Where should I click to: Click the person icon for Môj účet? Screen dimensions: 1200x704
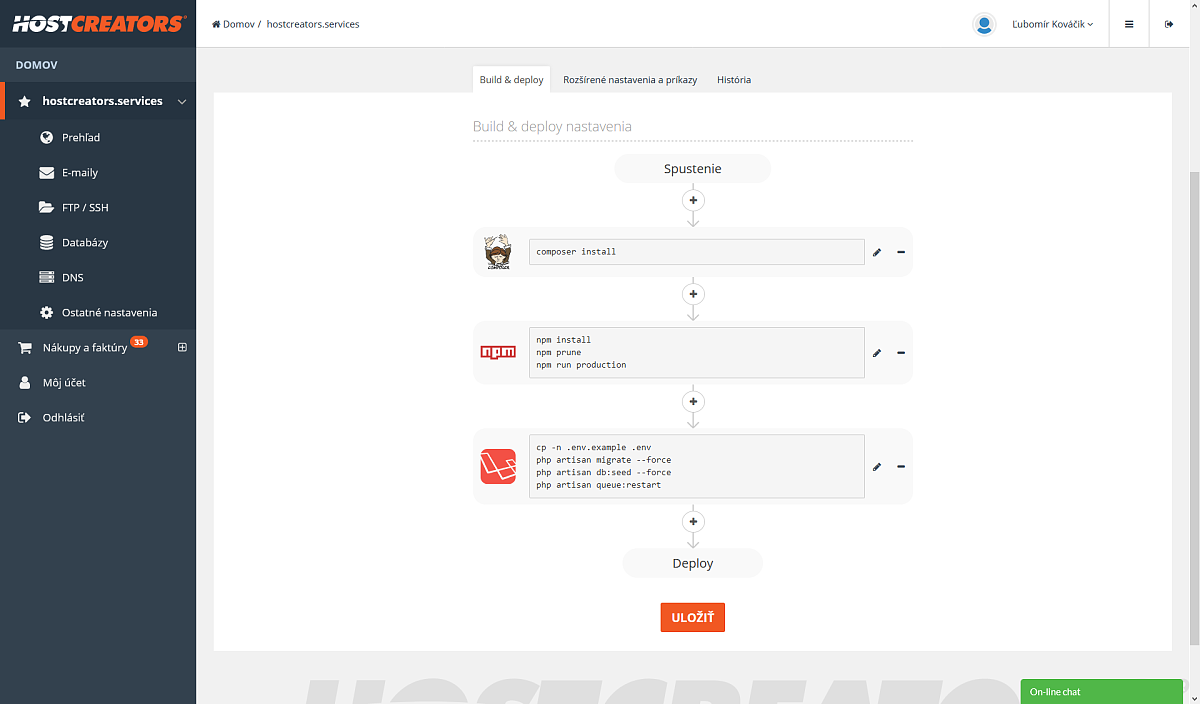pos(25,382)
